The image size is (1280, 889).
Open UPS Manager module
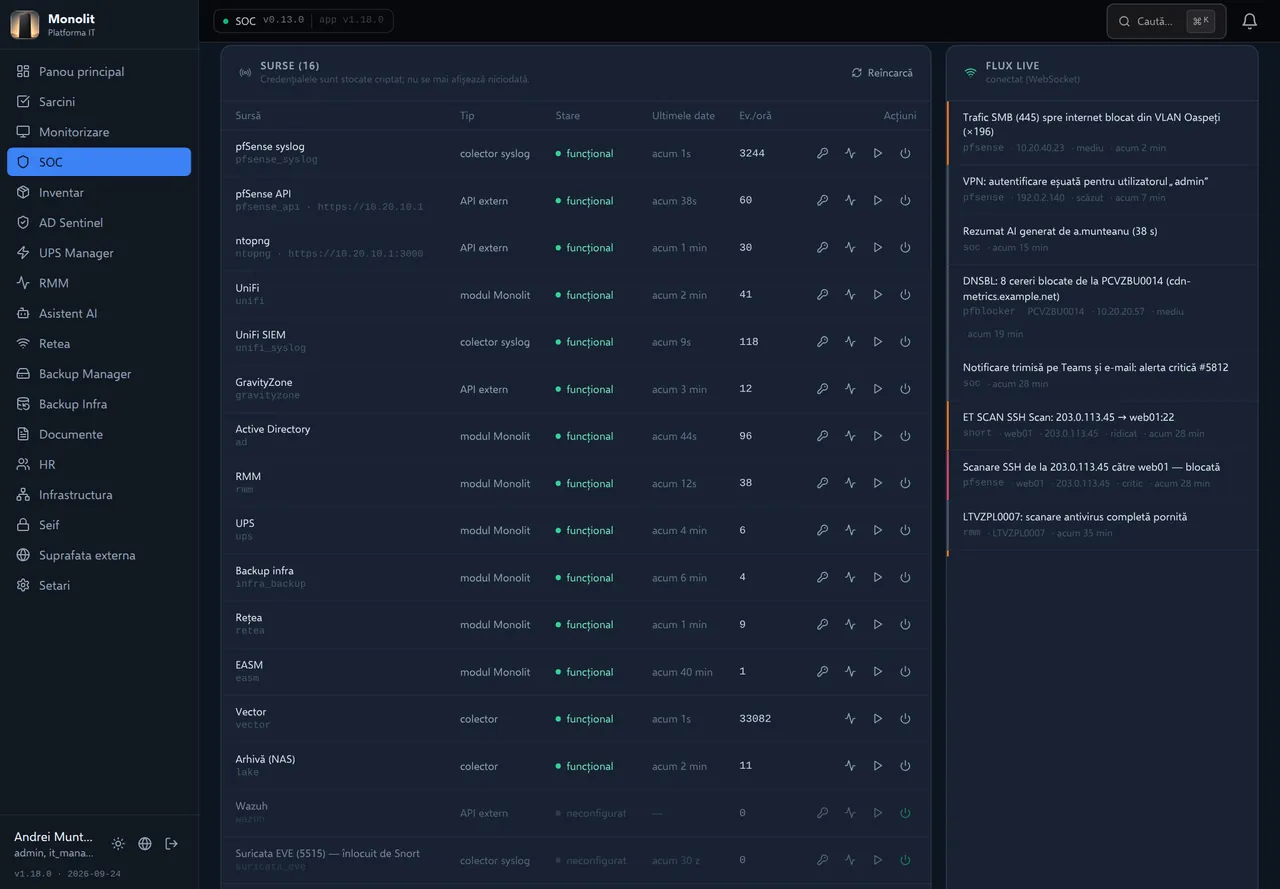pyautogui.click(x=99, y=253)
